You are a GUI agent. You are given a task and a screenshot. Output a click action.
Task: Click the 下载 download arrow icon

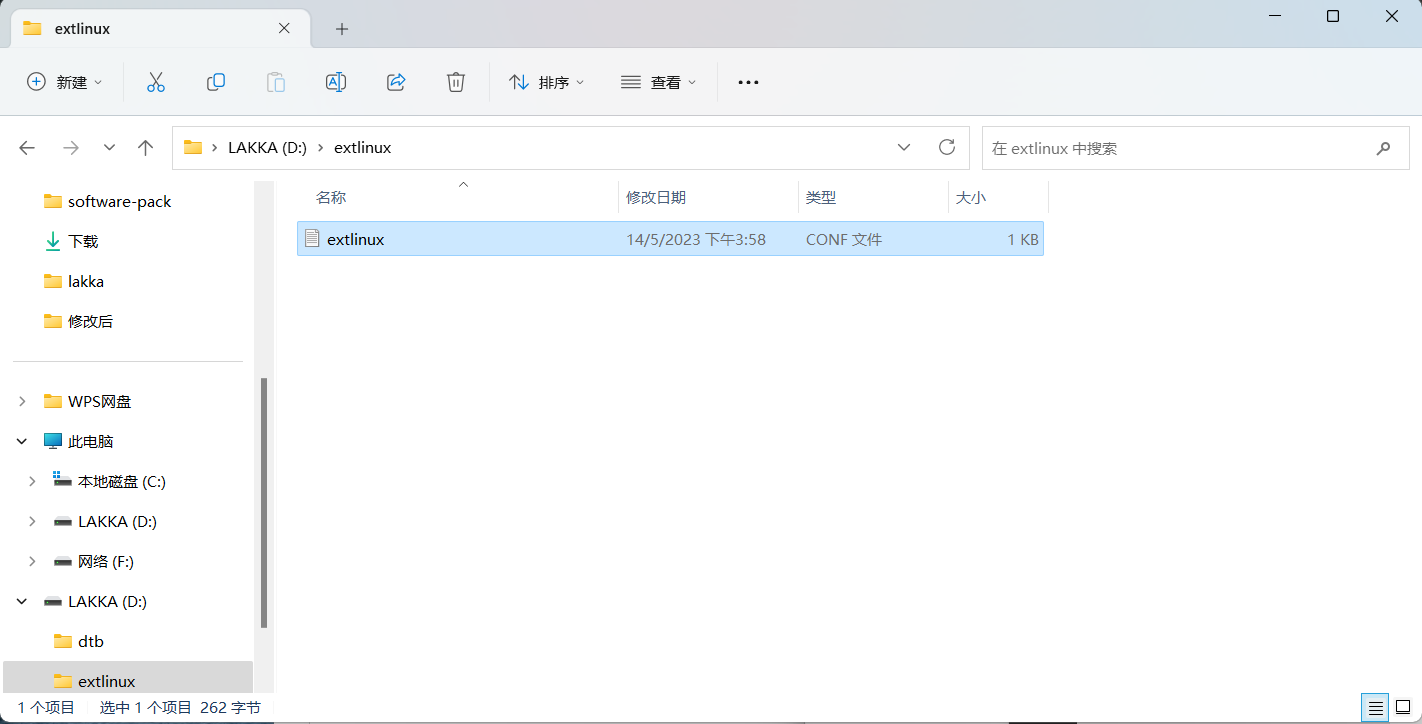tap(53, 241)
